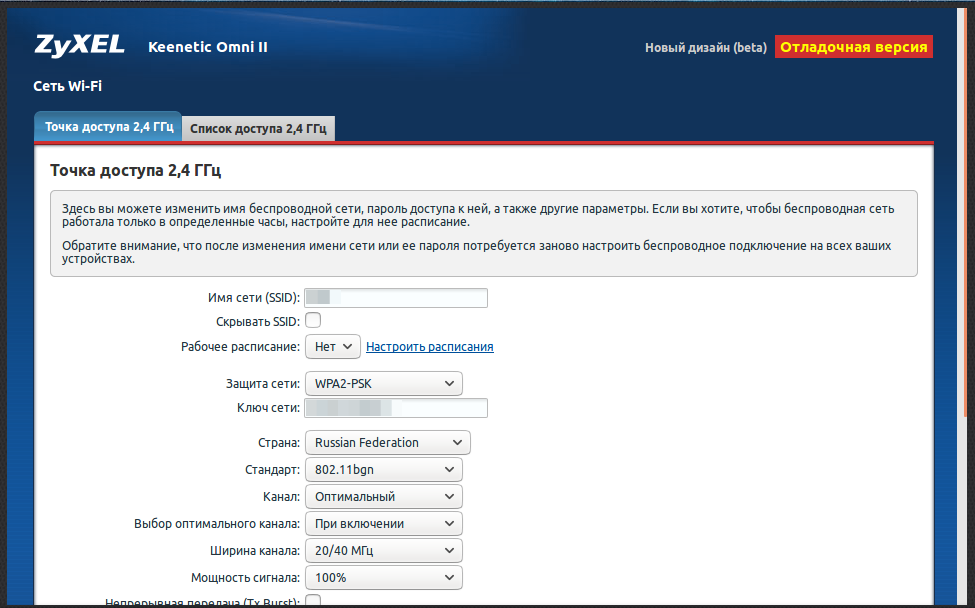Click the Имя сети (SSID) input field
The width and height of the screenshot is (975, 608).
[396, 298]
